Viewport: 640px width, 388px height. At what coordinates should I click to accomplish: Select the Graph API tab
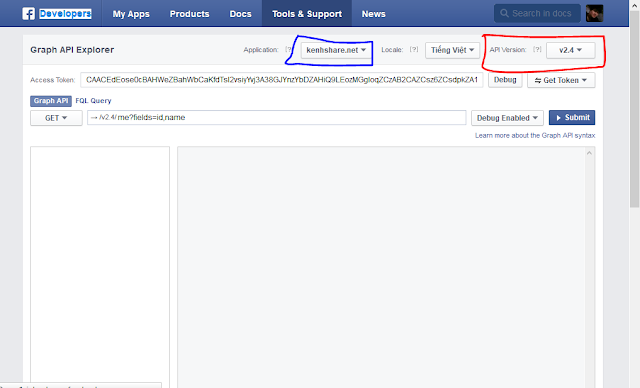click(51, 101)
